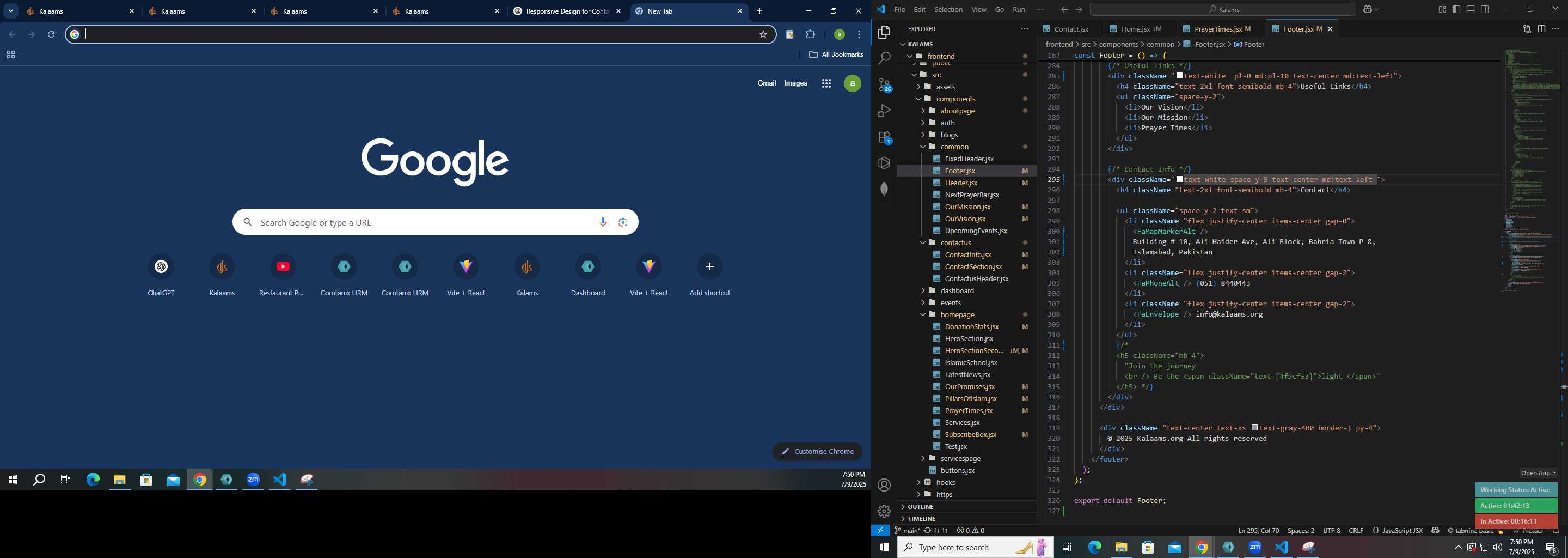Open the File menu in VS Code
The height and width of the screenshot is (558, 1568).
point(899,10)
